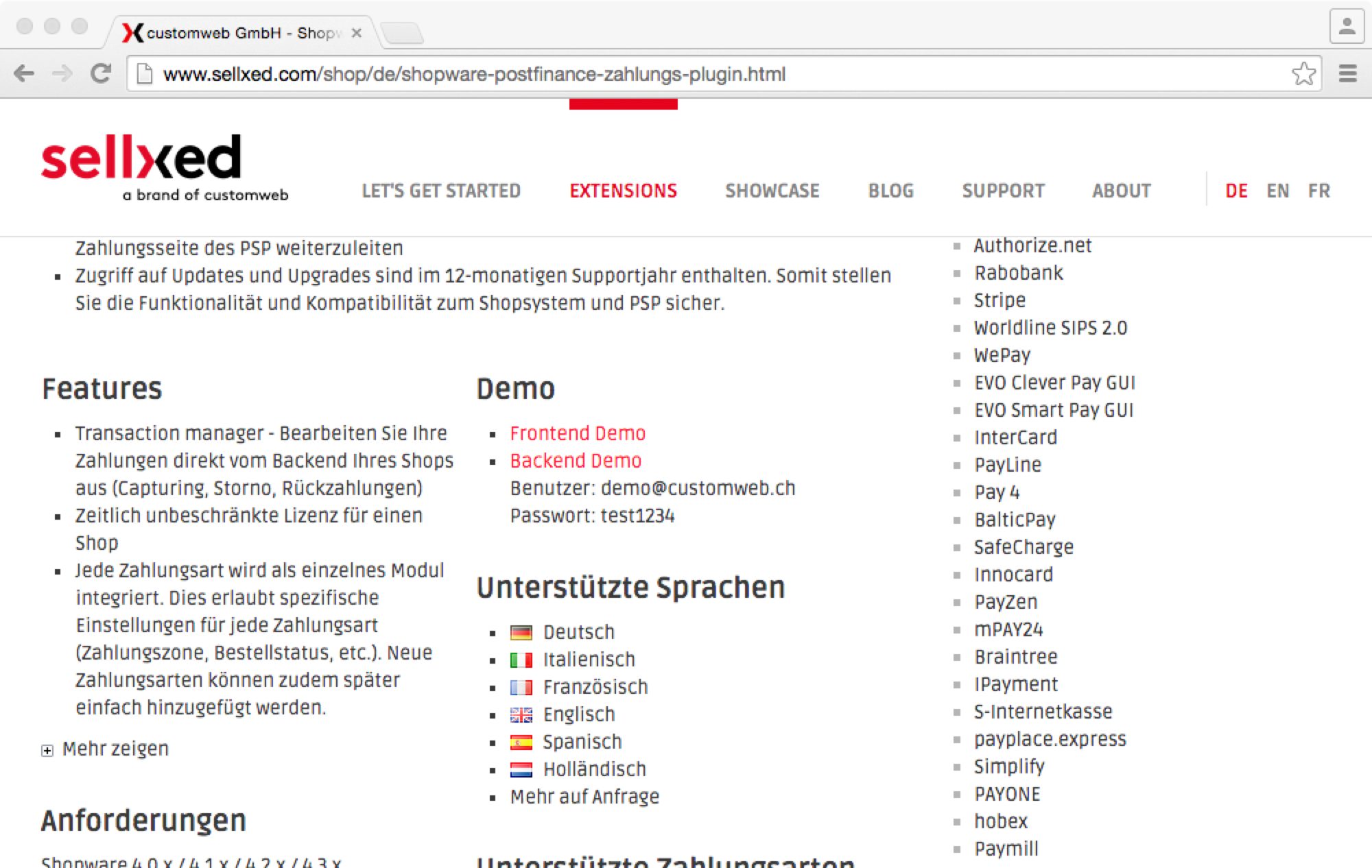
Task: Click the Passwort test1234 text
Action: point(592,516)
